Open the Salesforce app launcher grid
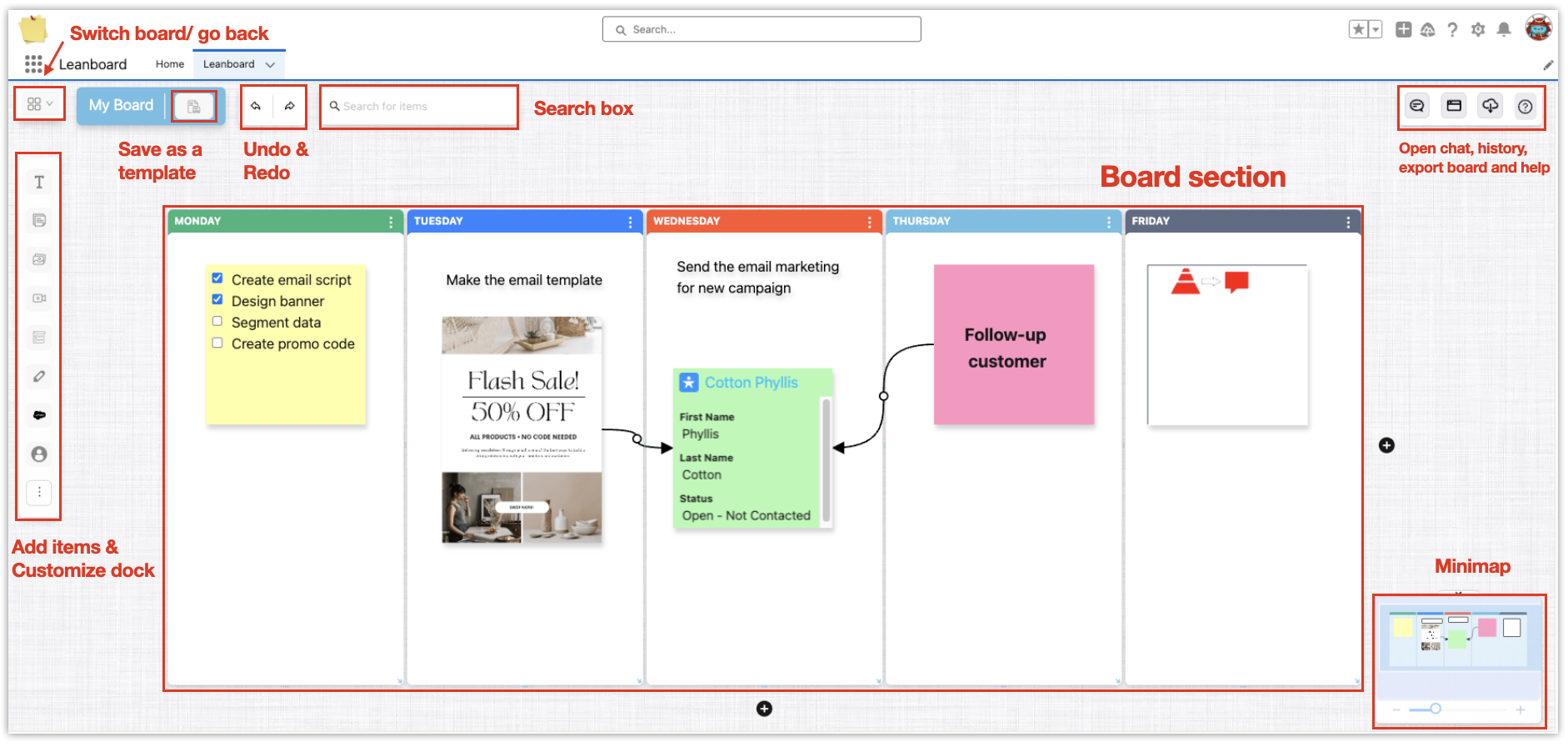The width and height of the screenshot is (1568, 747). click(x=33, y=64)
